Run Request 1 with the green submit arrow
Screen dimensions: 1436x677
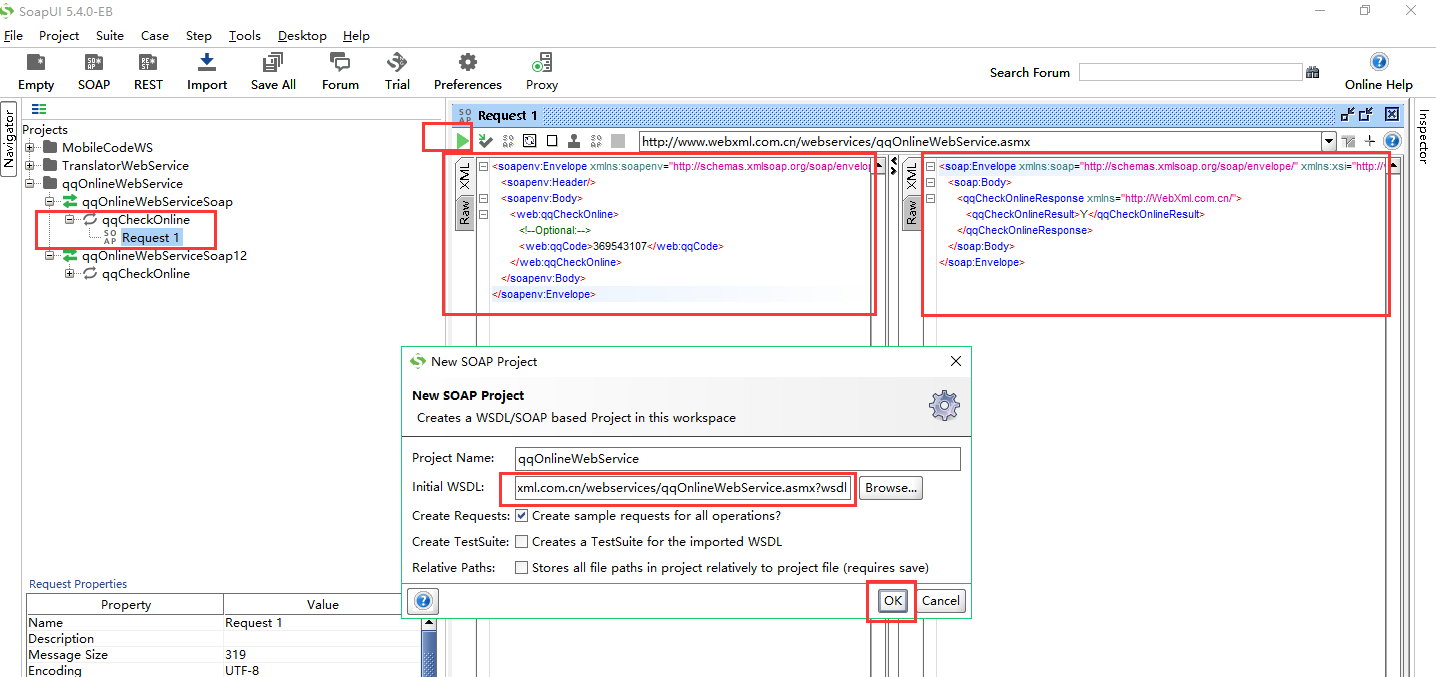coord(462,140)
